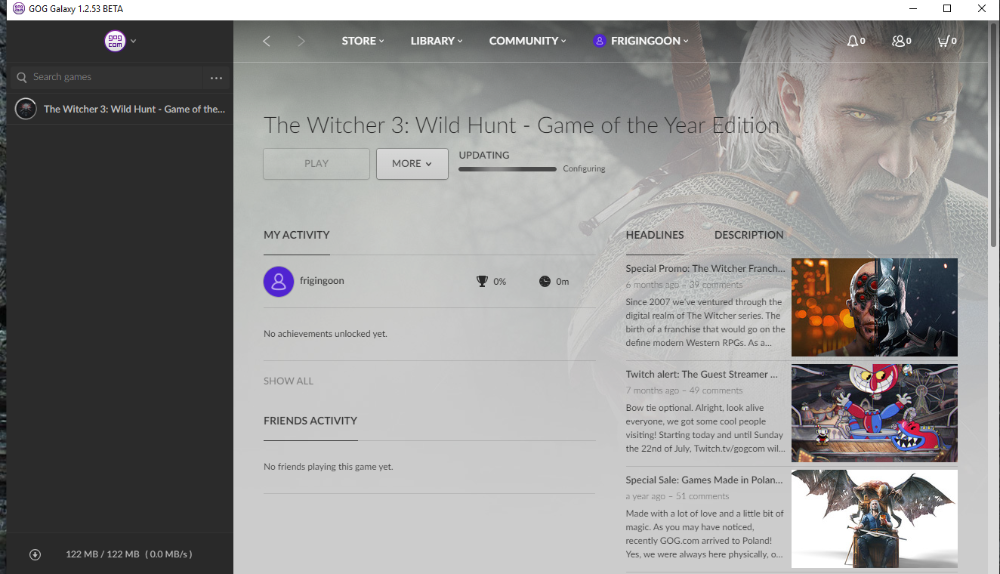This screenshot has width=1000, height=574.
Task: Click the updating progress bar
Action: click(508, 169)
